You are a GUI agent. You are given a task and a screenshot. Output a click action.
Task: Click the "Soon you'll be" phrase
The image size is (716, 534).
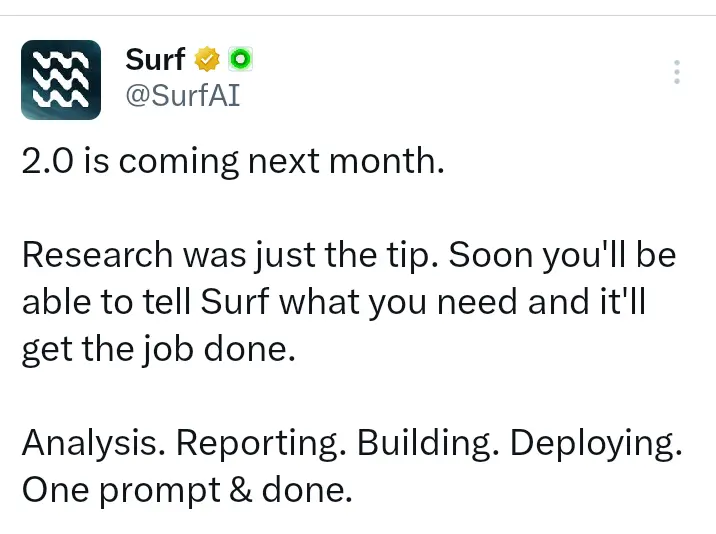(x=562, y=255)
